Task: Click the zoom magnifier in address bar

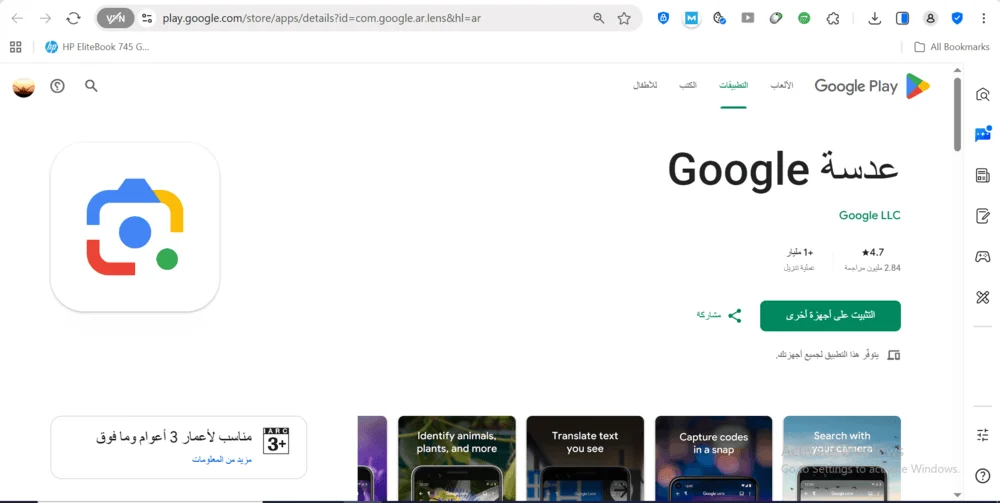Action: coord(598,18)
